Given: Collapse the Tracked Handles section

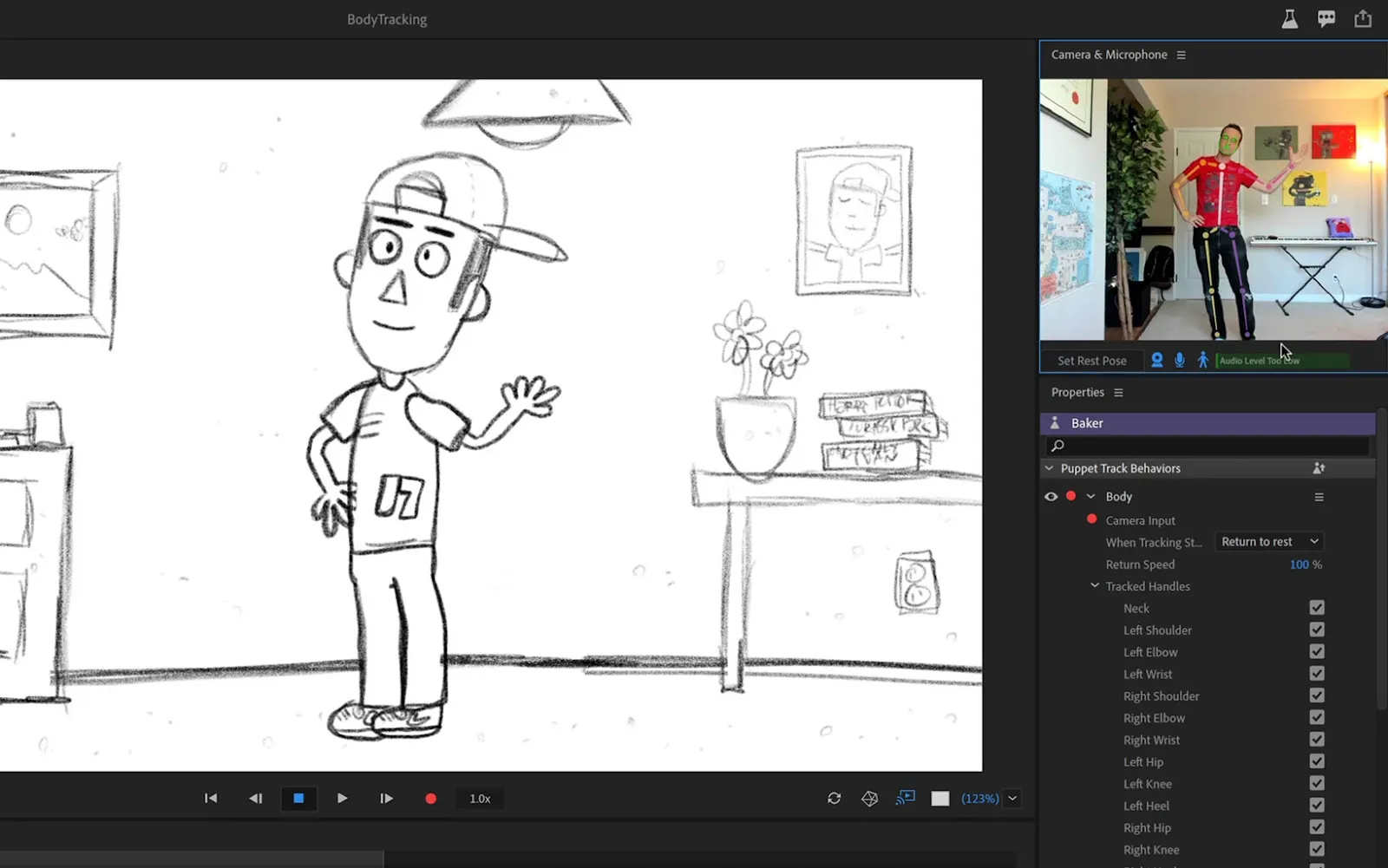Looking at the screenshot, I should click(1095, 586).
